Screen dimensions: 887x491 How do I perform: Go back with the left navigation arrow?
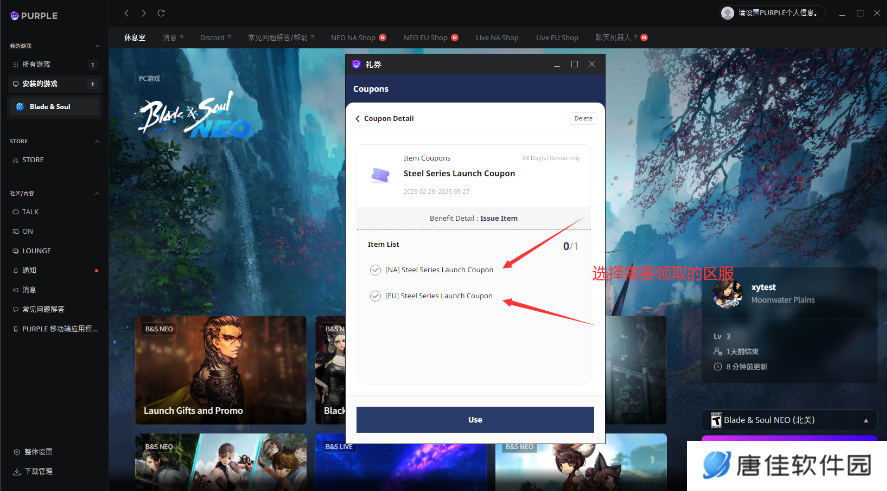[x=127, y=13]
